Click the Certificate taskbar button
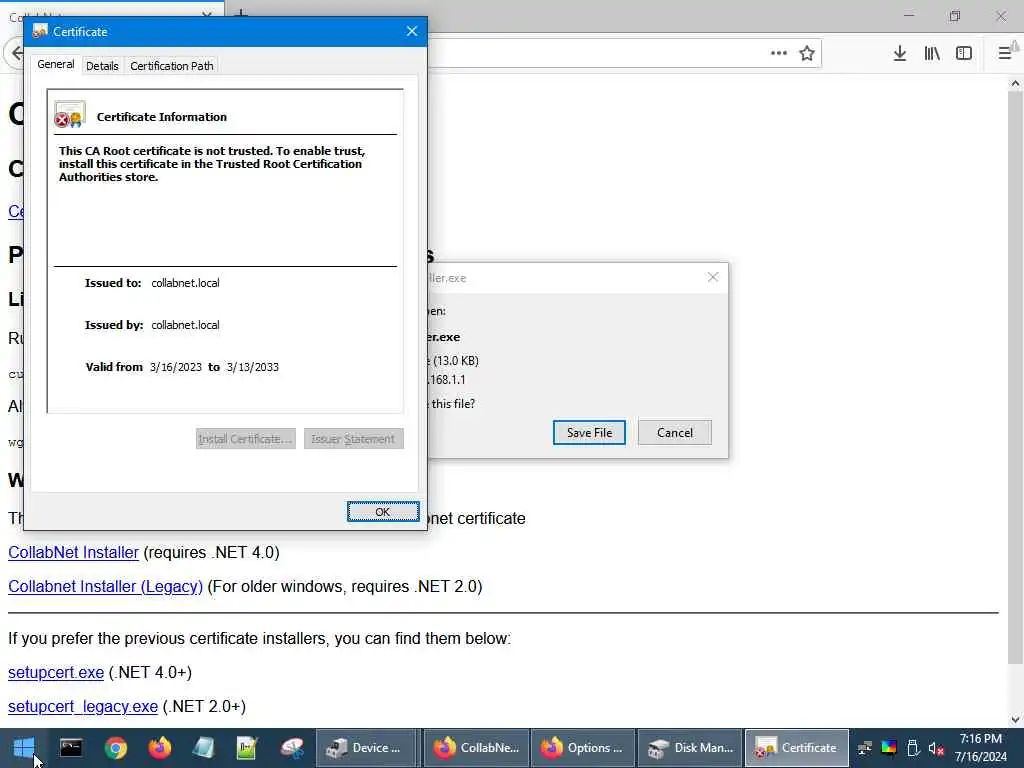 click(797, 748)
